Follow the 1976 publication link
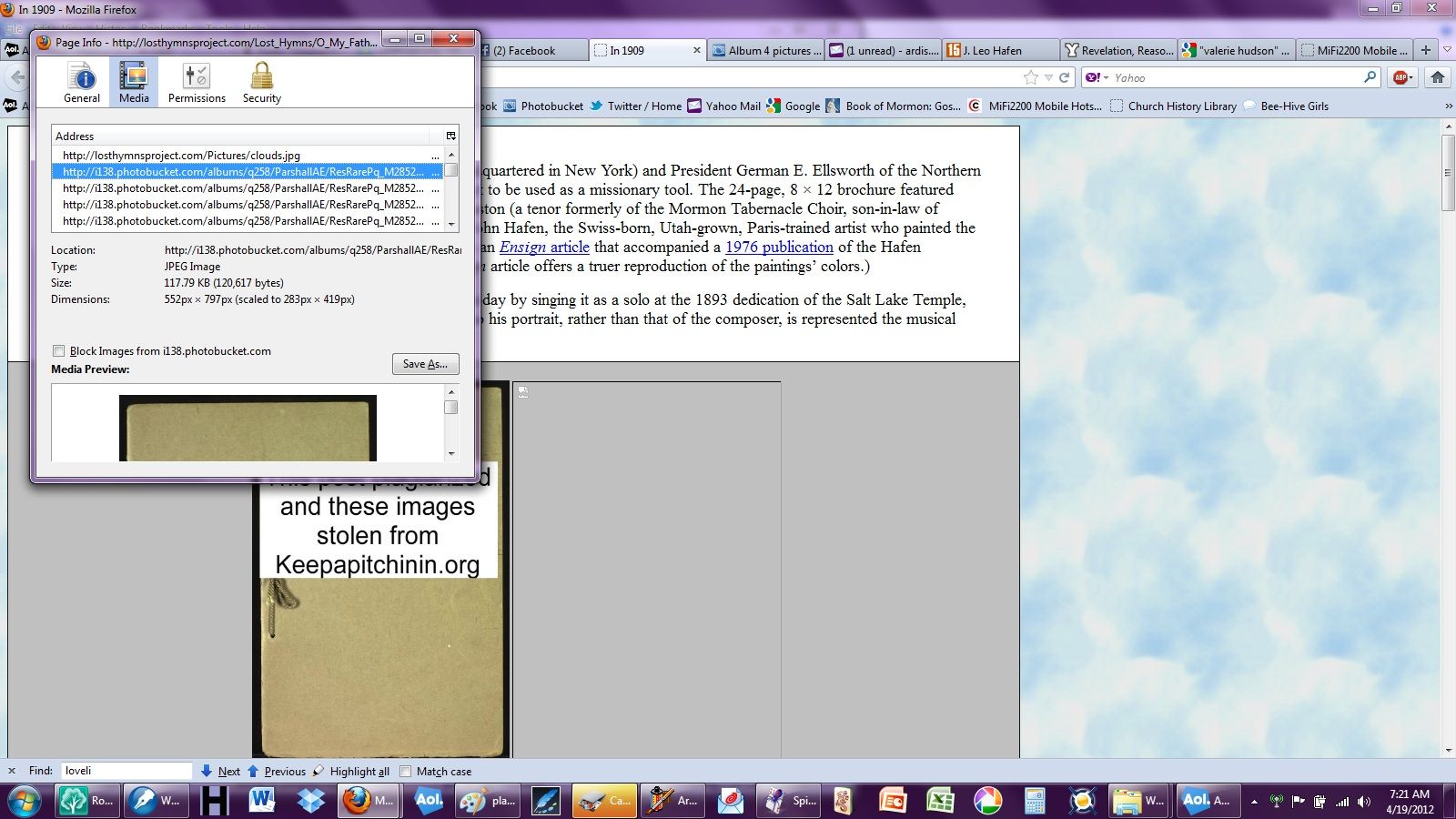Screen dimensions: 1456x819 point(779,247)
